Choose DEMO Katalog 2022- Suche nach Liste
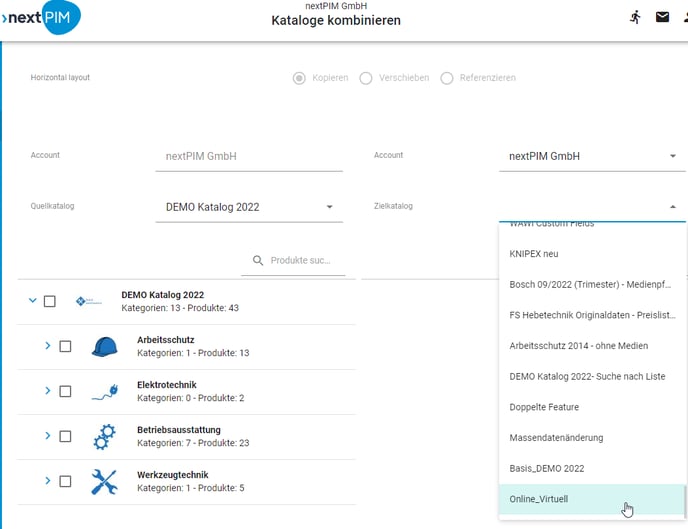Screen dimensions: 688x529 coord(592,377)
